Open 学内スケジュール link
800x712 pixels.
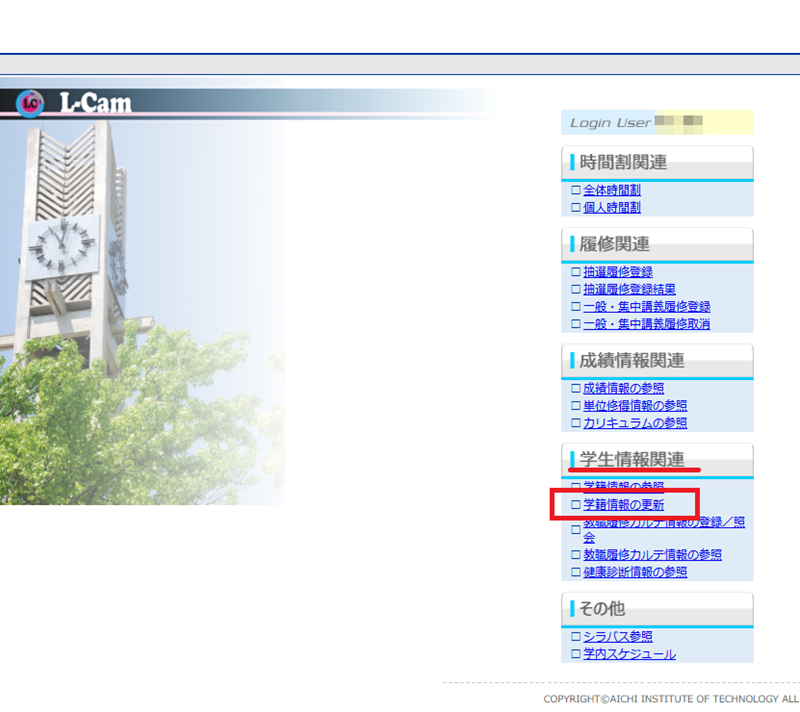click(x=629, y=654)
